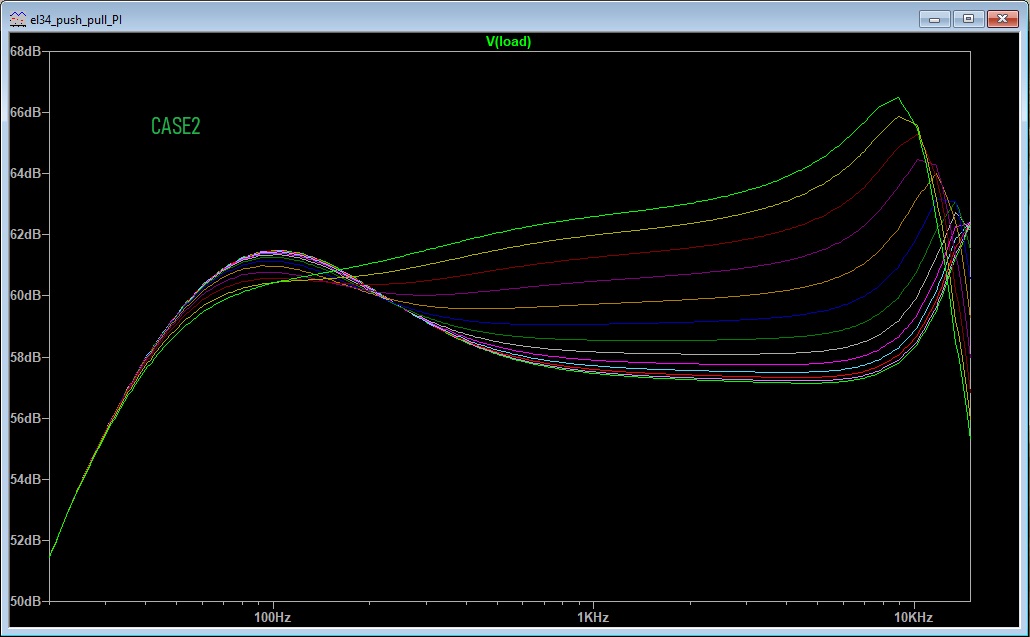Click the el34_push_pull_PI window title text
This screenshot has width=1030, height=637.
[76, 20]
